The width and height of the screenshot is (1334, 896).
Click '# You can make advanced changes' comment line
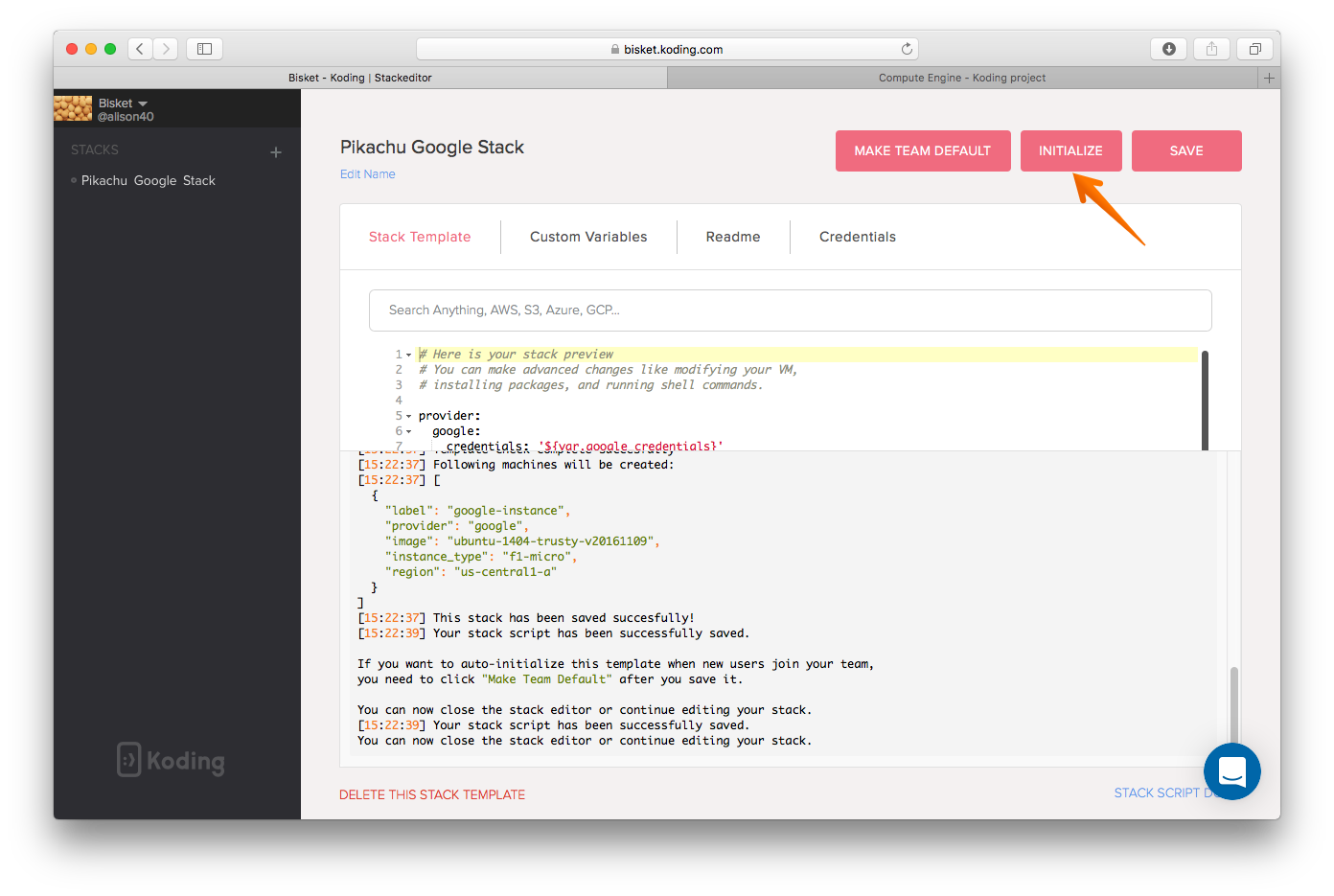pyautogui.click(x=609, y=370)
